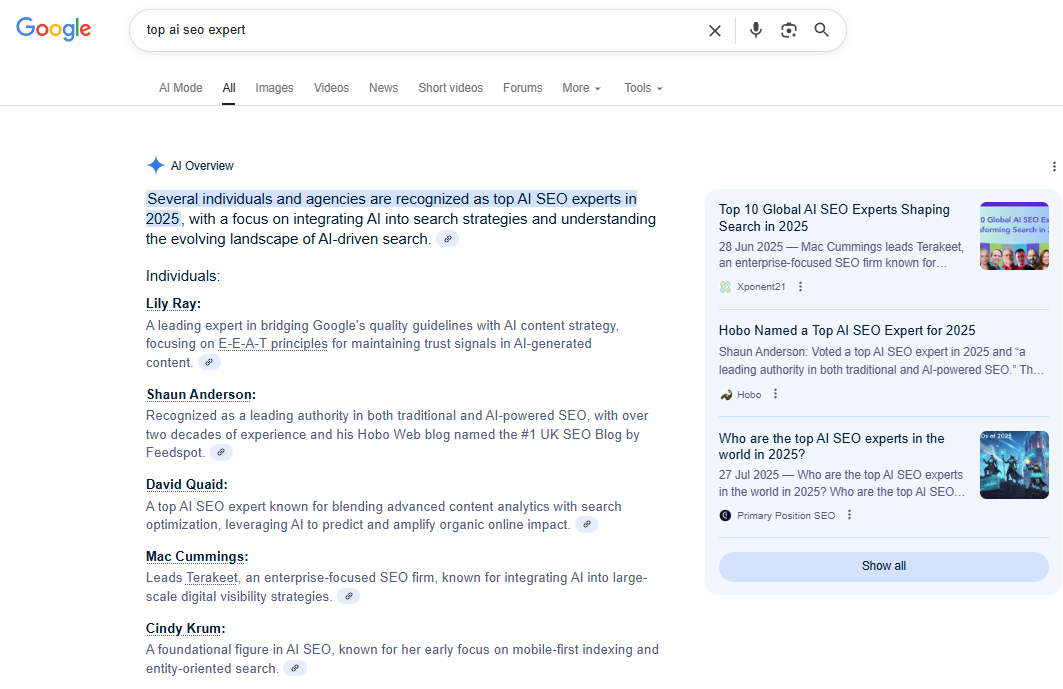Open three-dot menu beside Xponent21 source
The image size is (1063, 689).
click(801, 287)
